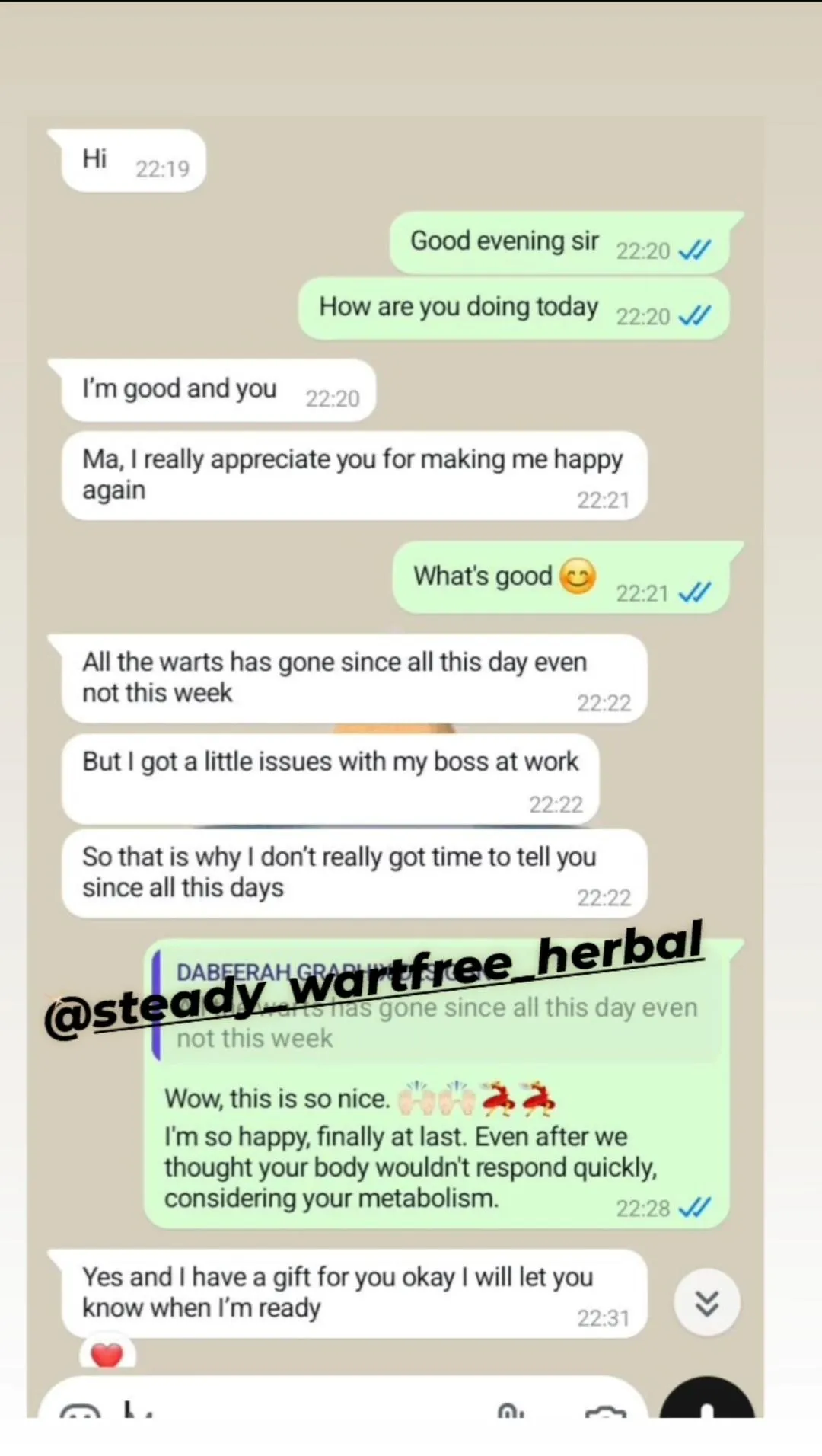Open the camera icon in message bar

[x=606, y=1411]
